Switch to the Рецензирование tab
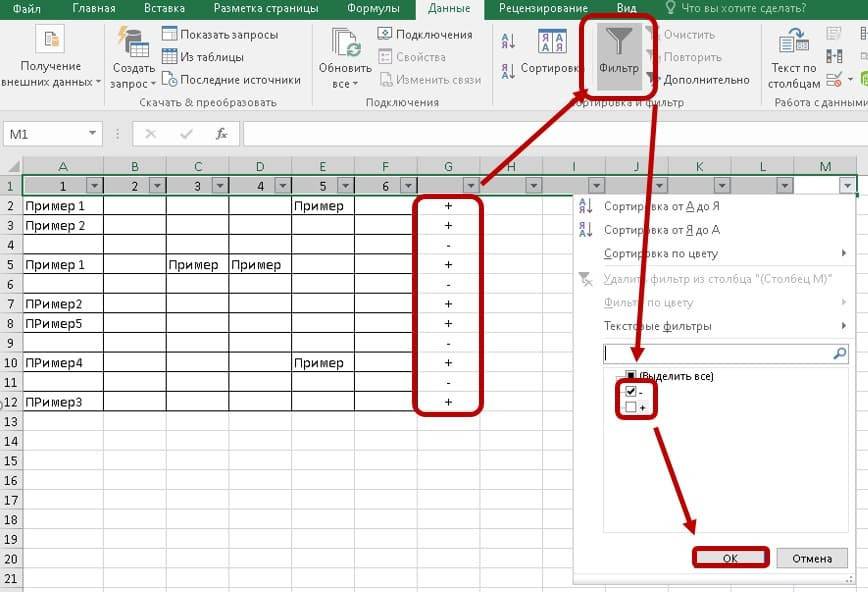 (x=543, y=8)
